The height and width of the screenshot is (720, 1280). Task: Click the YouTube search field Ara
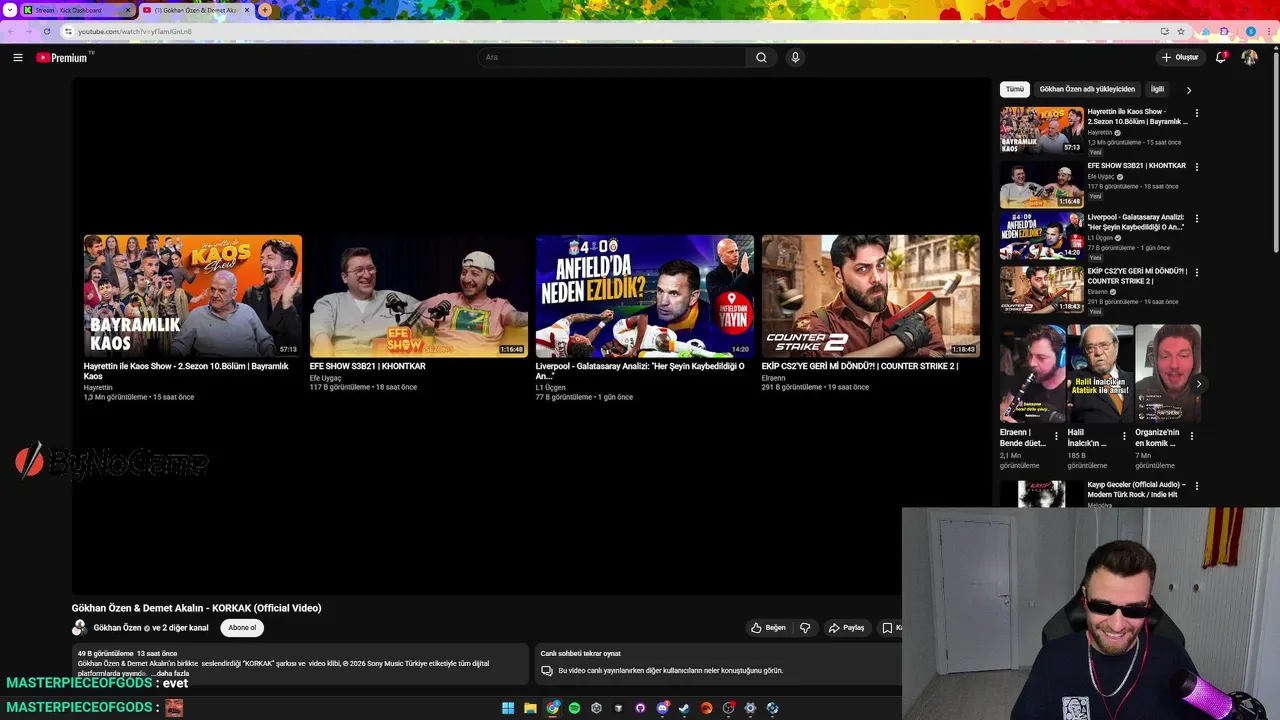612,57
